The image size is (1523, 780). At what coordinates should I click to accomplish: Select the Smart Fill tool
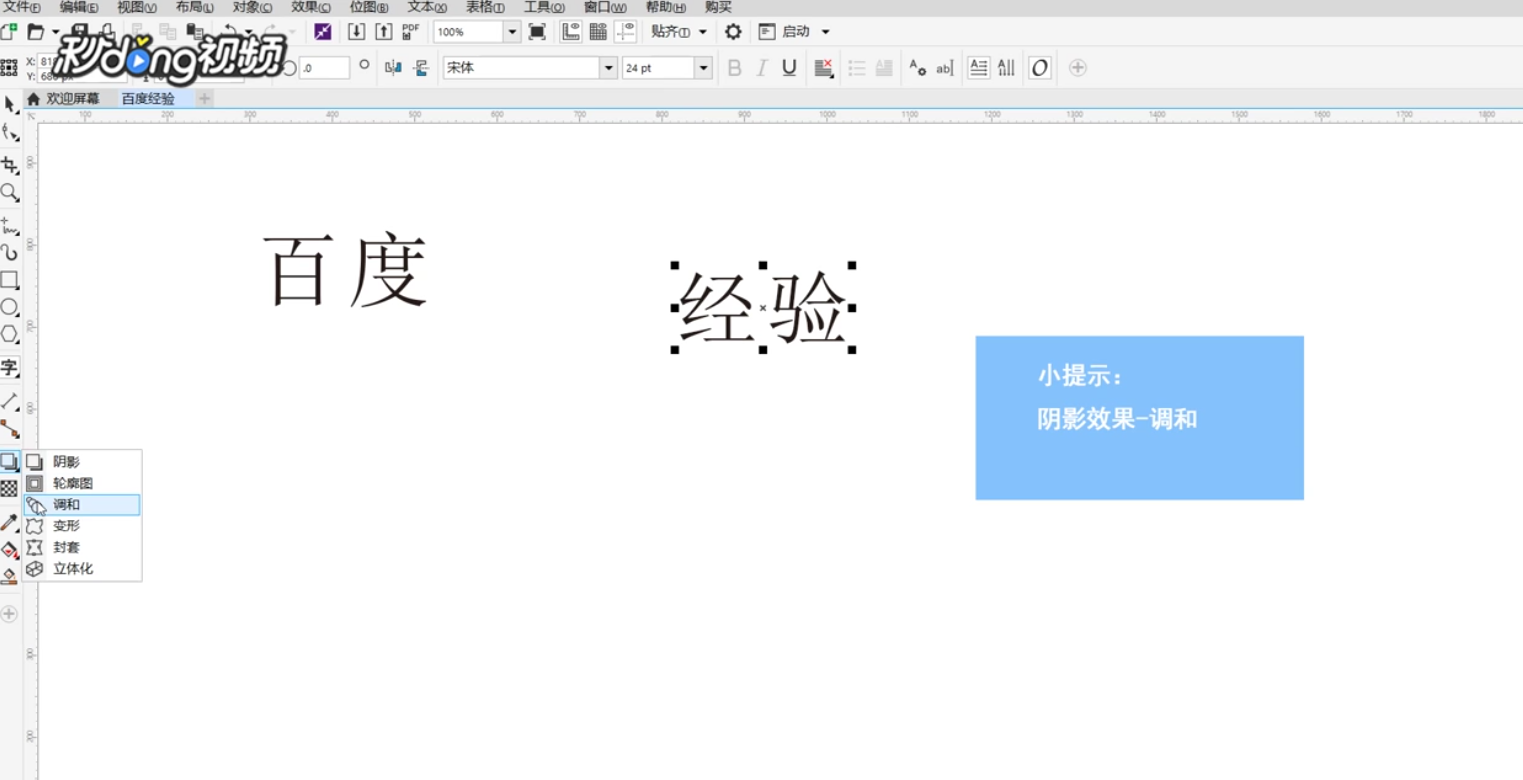pyautogui.click(x=10, y=576)
